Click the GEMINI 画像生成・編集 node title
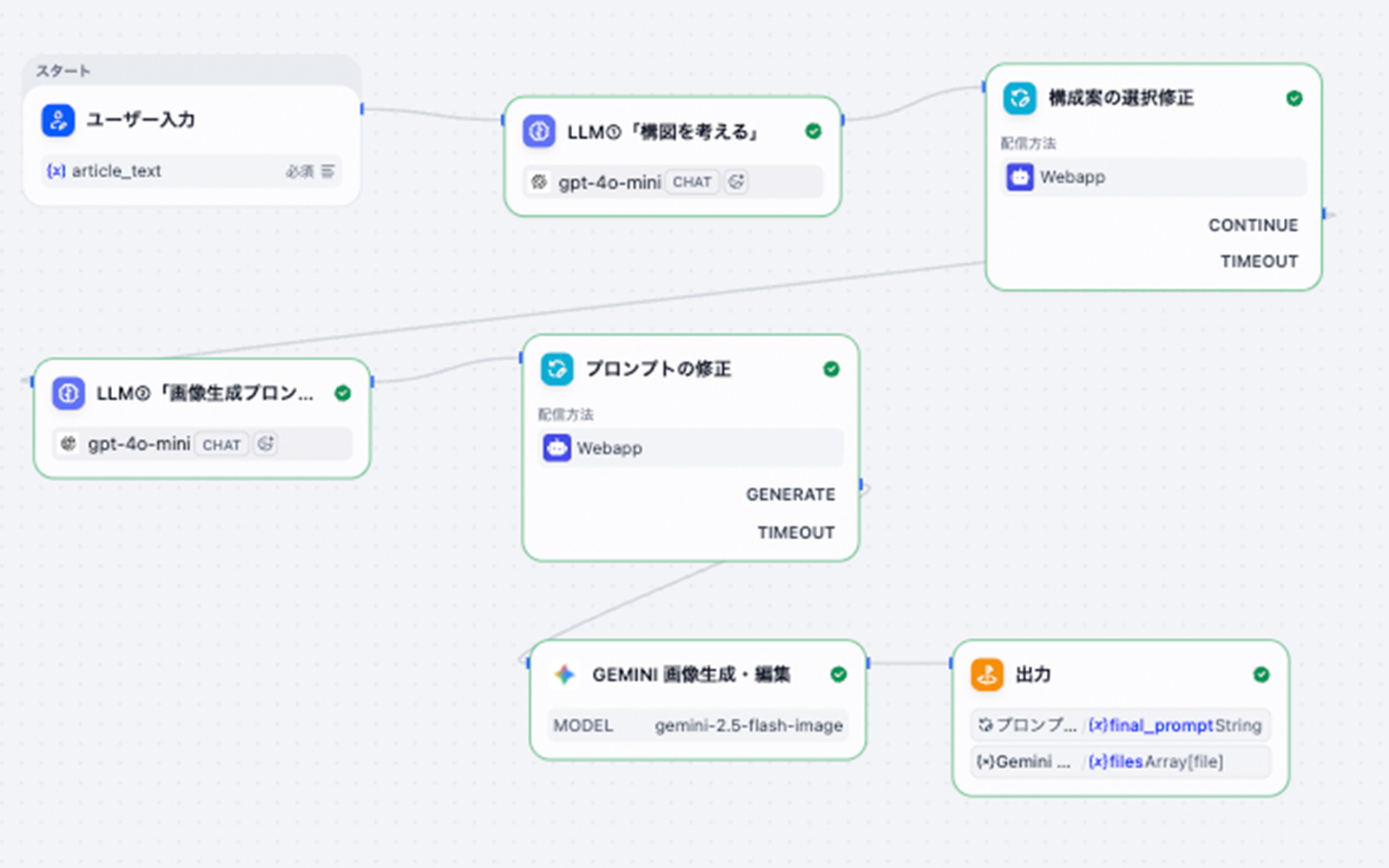Image resolution: width=1389 pixels, height=868 pixels. click(x=691, y=674)
